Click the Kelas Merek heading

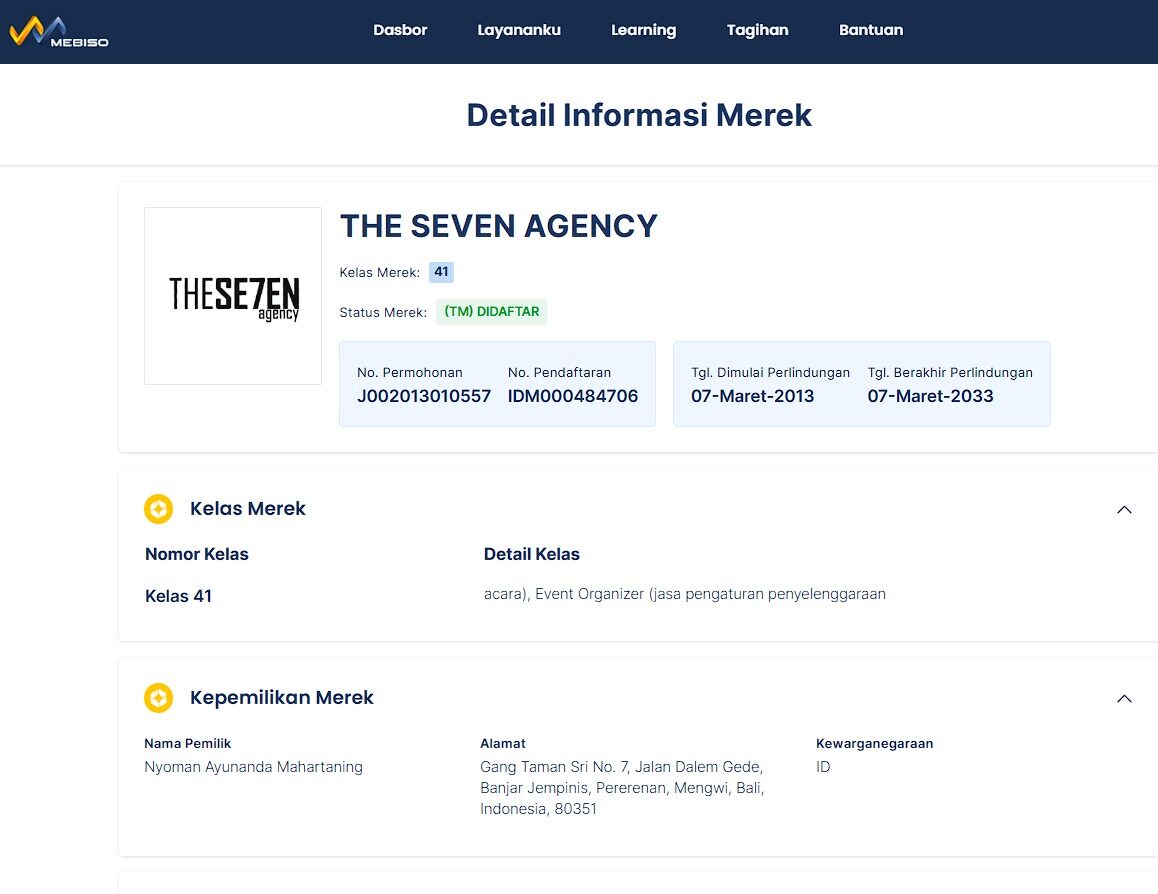point(247,509)
